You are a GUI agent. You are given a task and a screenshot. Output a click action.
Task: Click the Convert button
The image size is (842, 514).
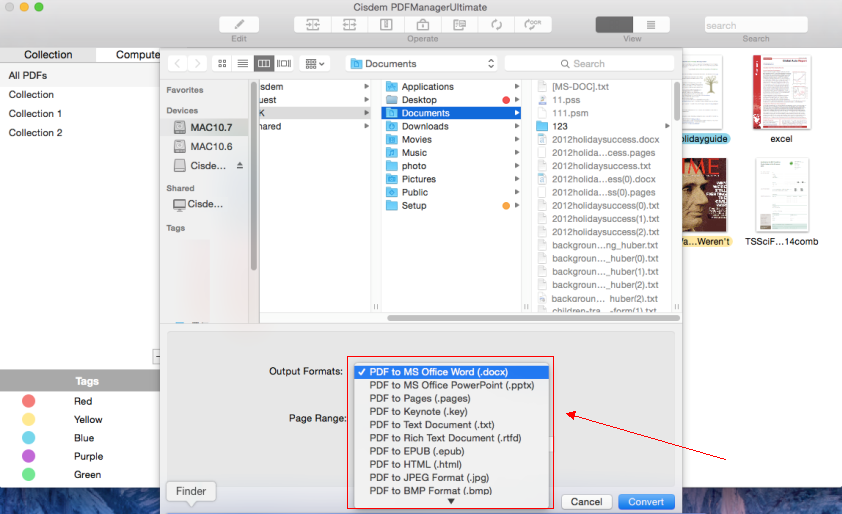[646, 502]
